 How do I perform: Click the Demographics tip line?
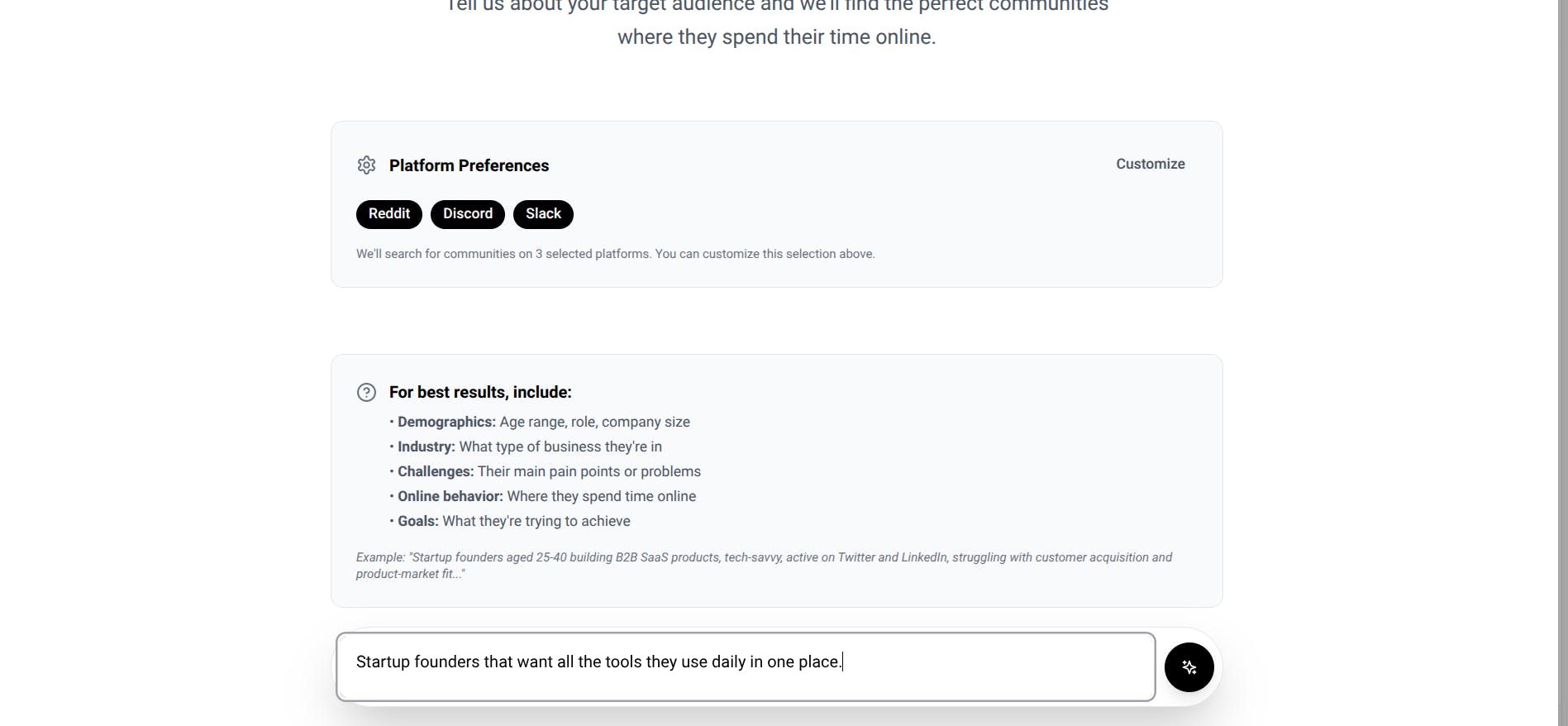[x=540, y=422]
